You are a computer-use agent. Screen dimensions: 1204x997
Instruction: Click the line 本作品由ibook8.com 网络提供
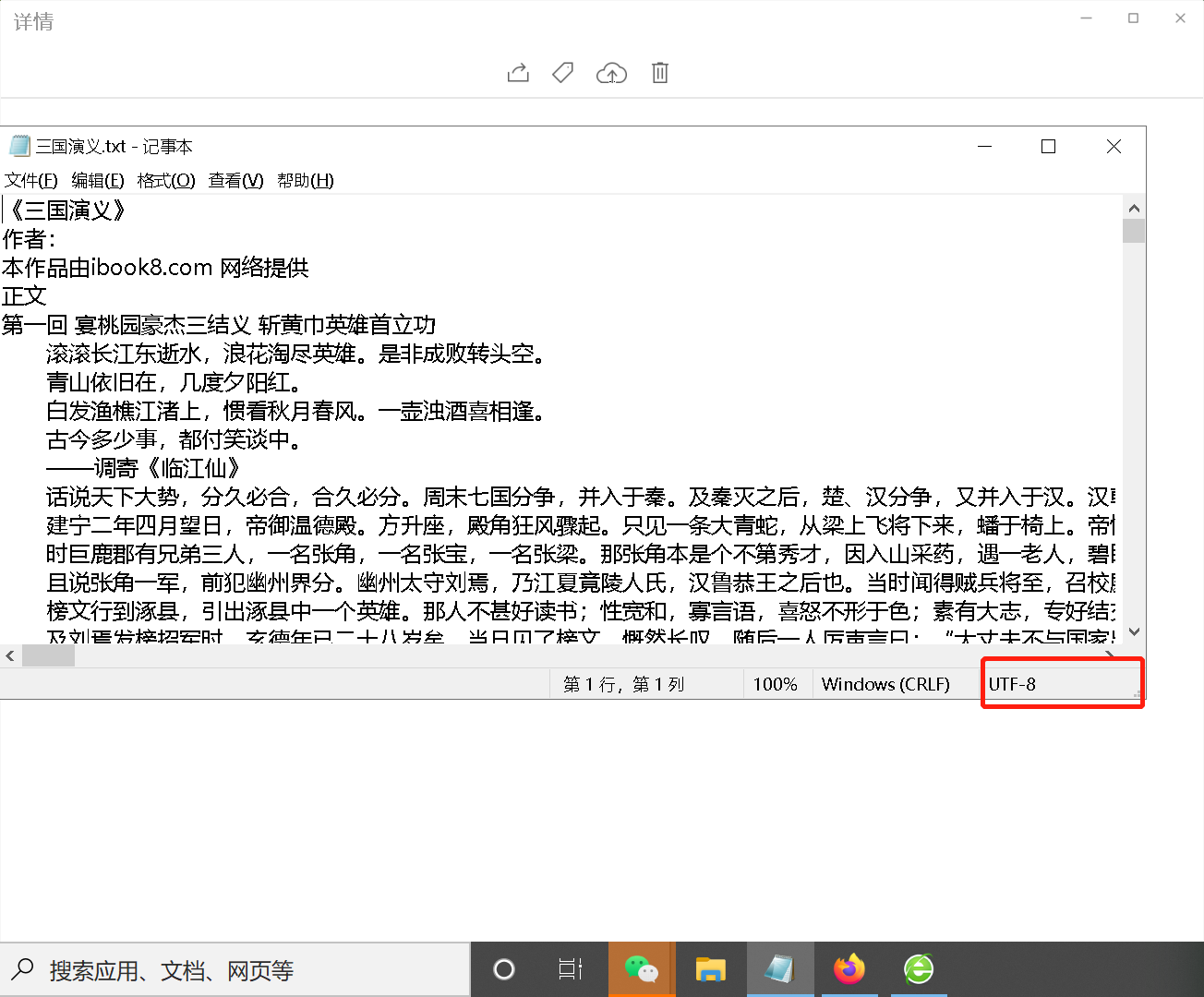155,268
